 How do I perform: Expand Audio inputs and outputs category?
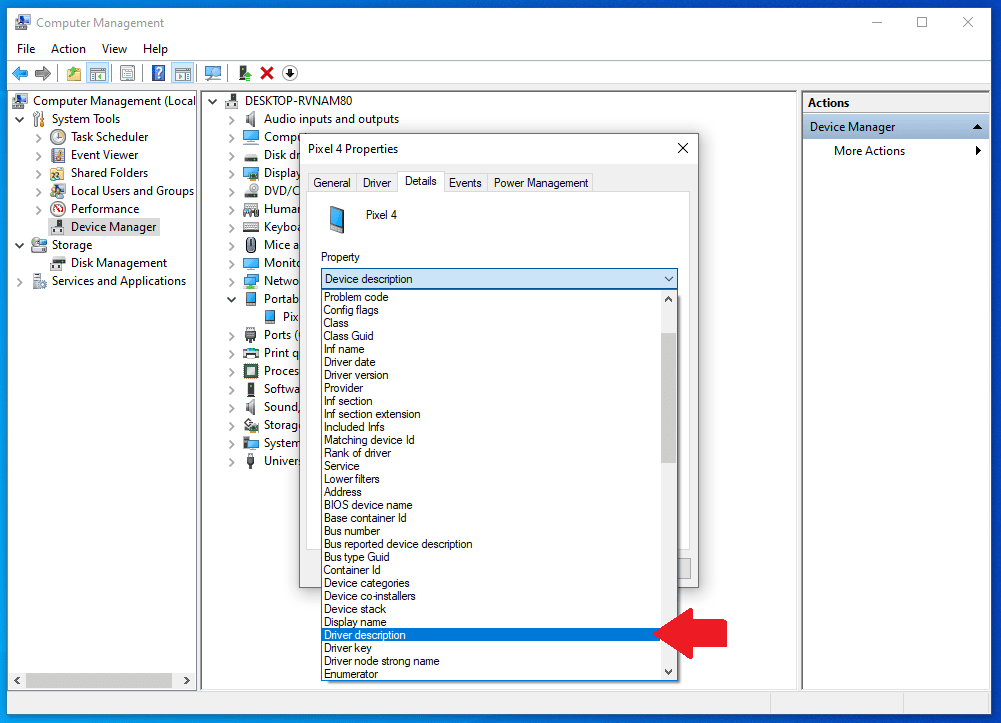[231, 119]
